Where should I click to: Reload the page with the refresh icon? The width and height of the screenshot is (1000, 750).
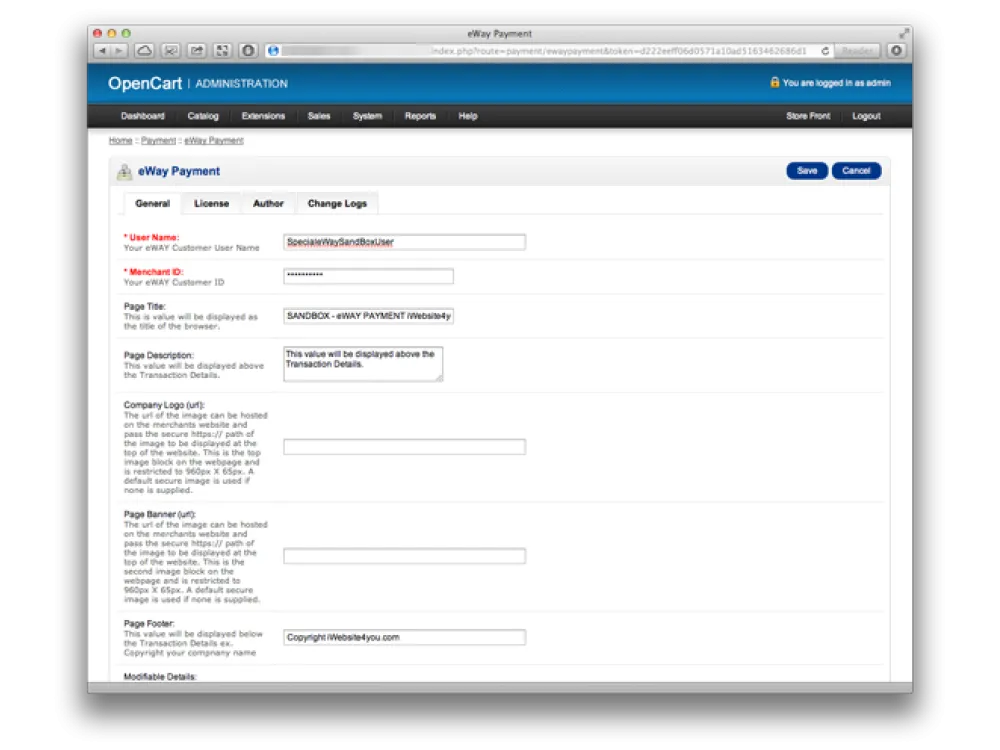click(x=825, y=50)
